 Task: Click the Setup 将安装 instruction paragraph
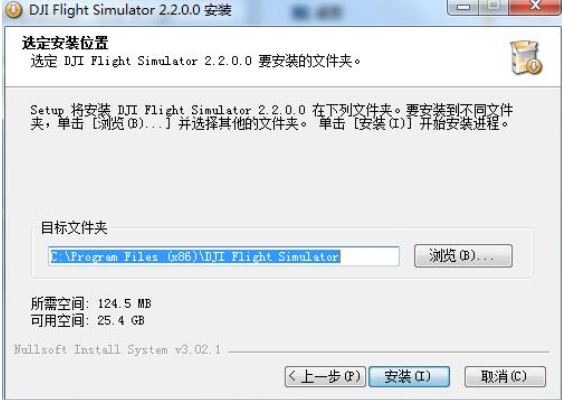(272, 117)
